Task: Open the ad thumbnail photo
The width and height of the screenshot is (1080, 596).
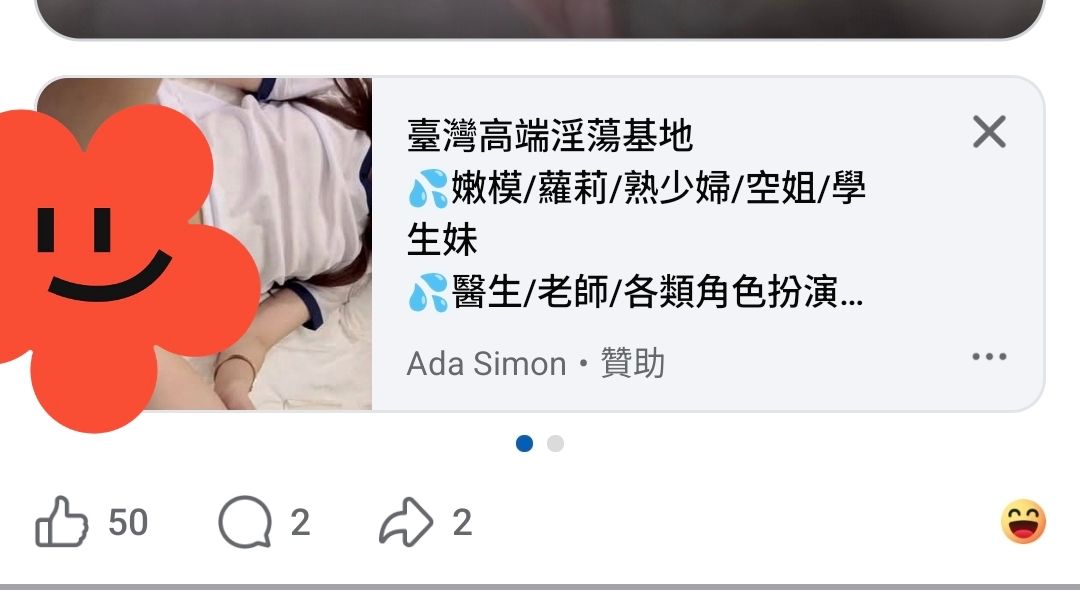Action: point(204,244)
